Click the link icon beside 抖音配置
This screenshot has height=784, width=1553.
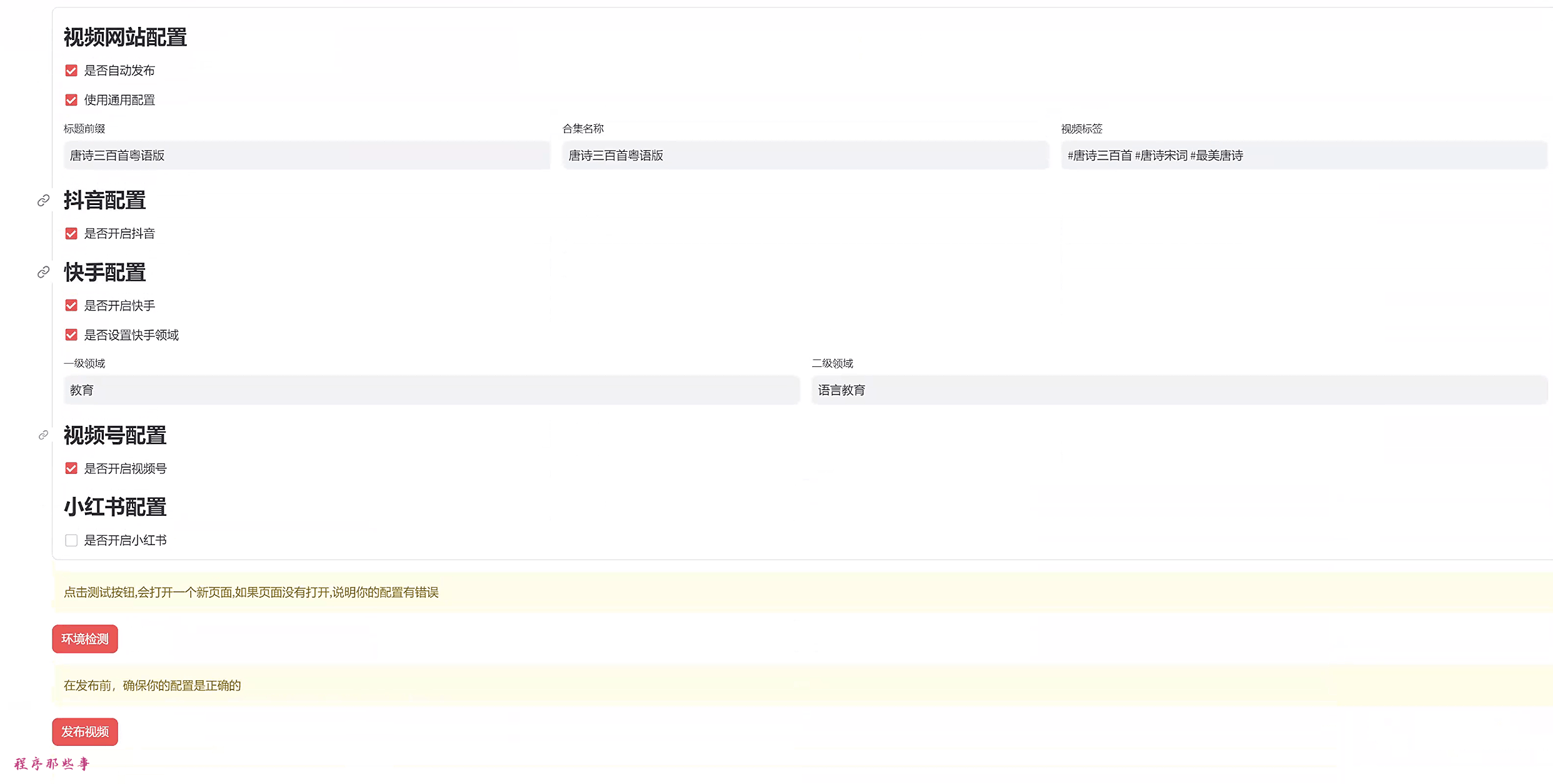coord(43,201)
